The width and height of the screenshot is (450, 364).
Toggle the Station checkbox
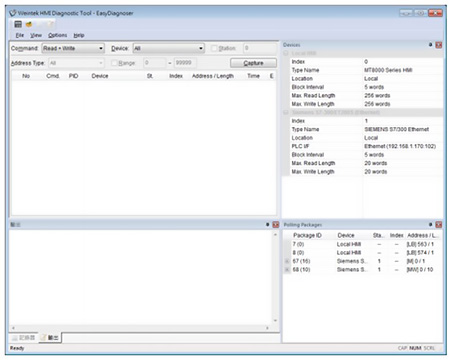pyautogui.click(x=214, y=48)
